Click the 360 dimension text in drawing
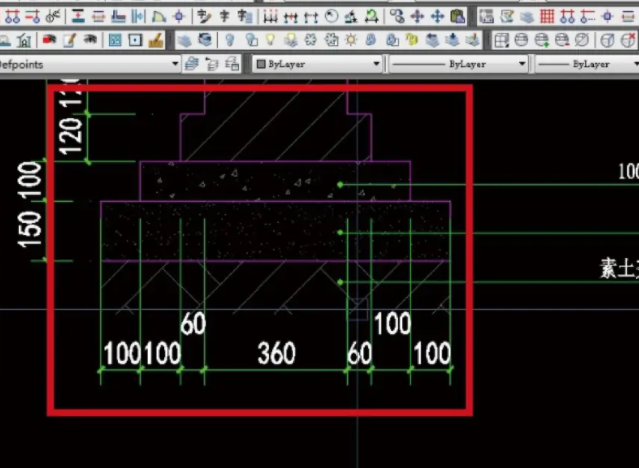 [x=276, y=353]
